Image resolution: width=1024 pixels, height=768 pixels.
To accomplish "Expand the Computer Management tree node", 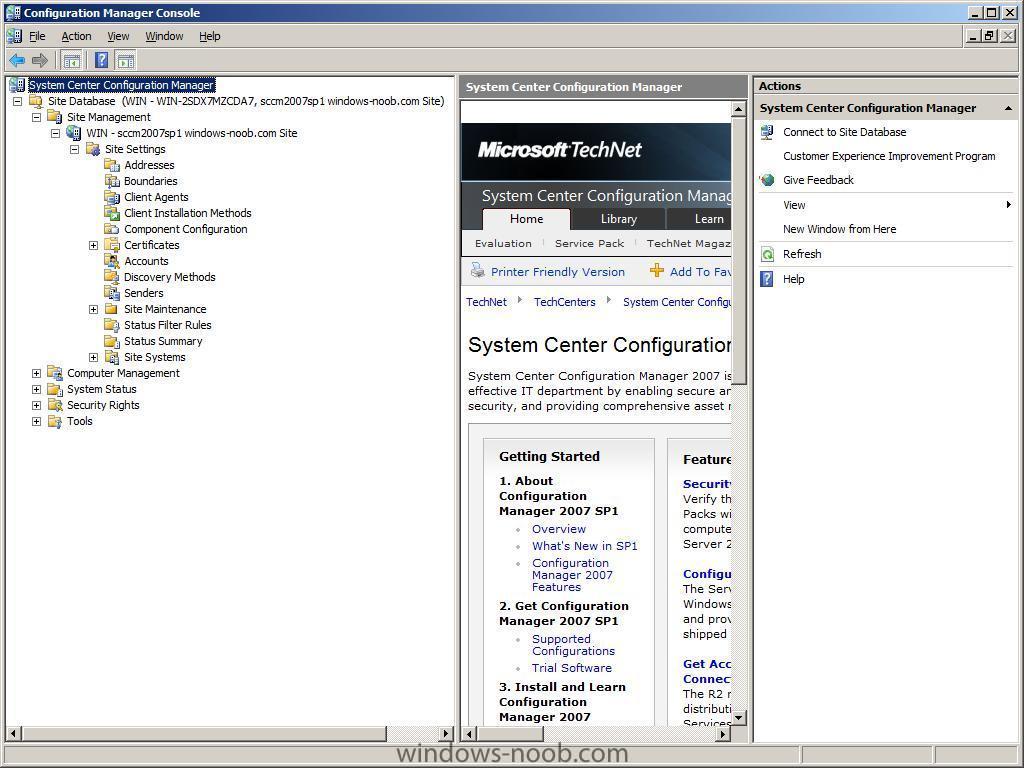I will (x=37, y=374).
